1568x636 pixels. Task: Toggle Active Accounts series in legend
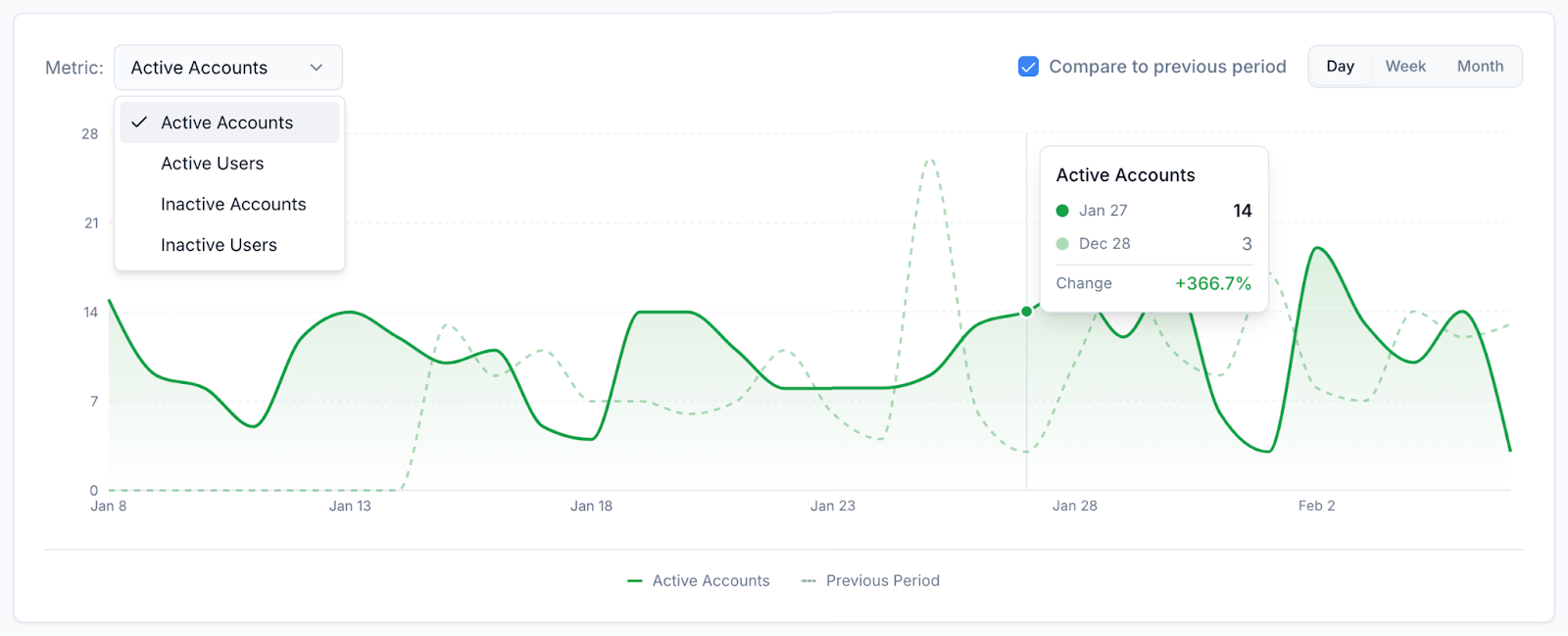pos(699,581)
